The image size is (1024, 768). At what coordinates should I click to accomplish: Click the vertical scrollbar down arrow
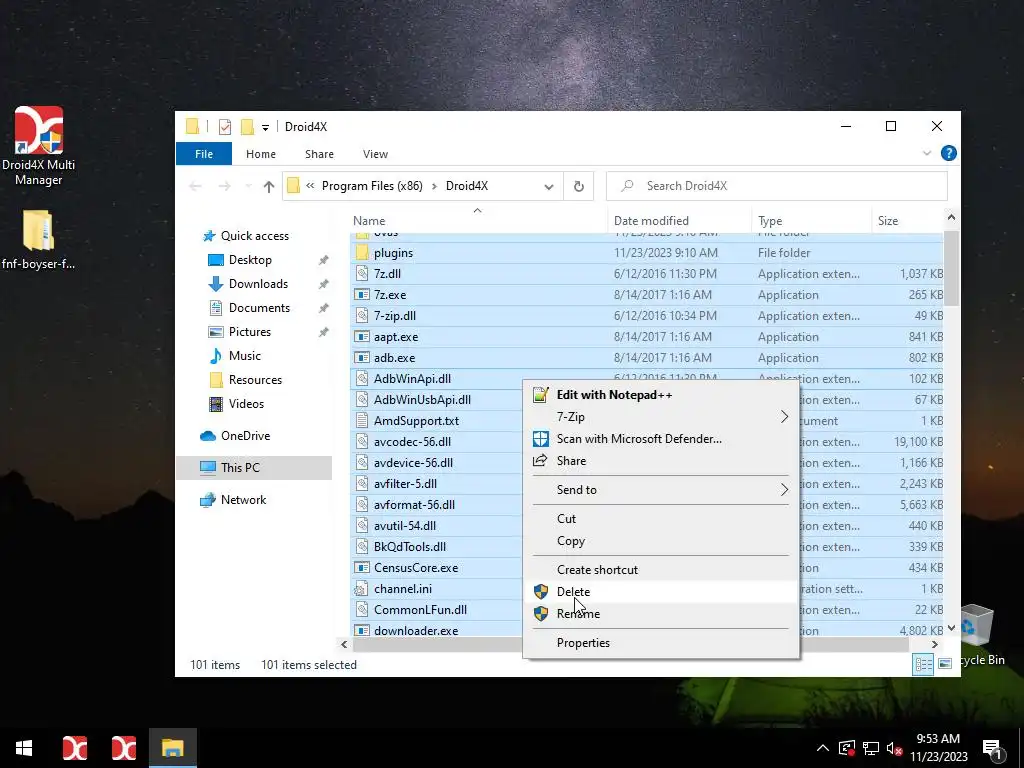coord(951,628)
